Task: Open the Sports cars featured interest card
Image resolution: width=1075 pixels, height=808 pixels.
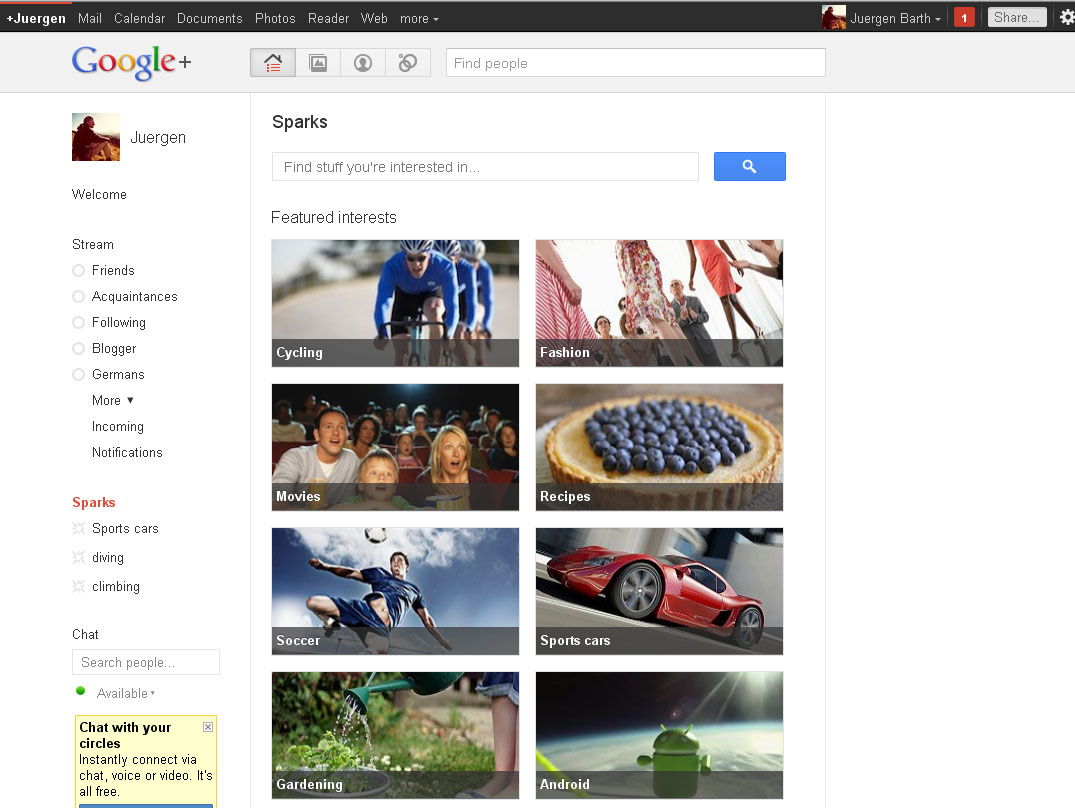Action: coord(660,591)
